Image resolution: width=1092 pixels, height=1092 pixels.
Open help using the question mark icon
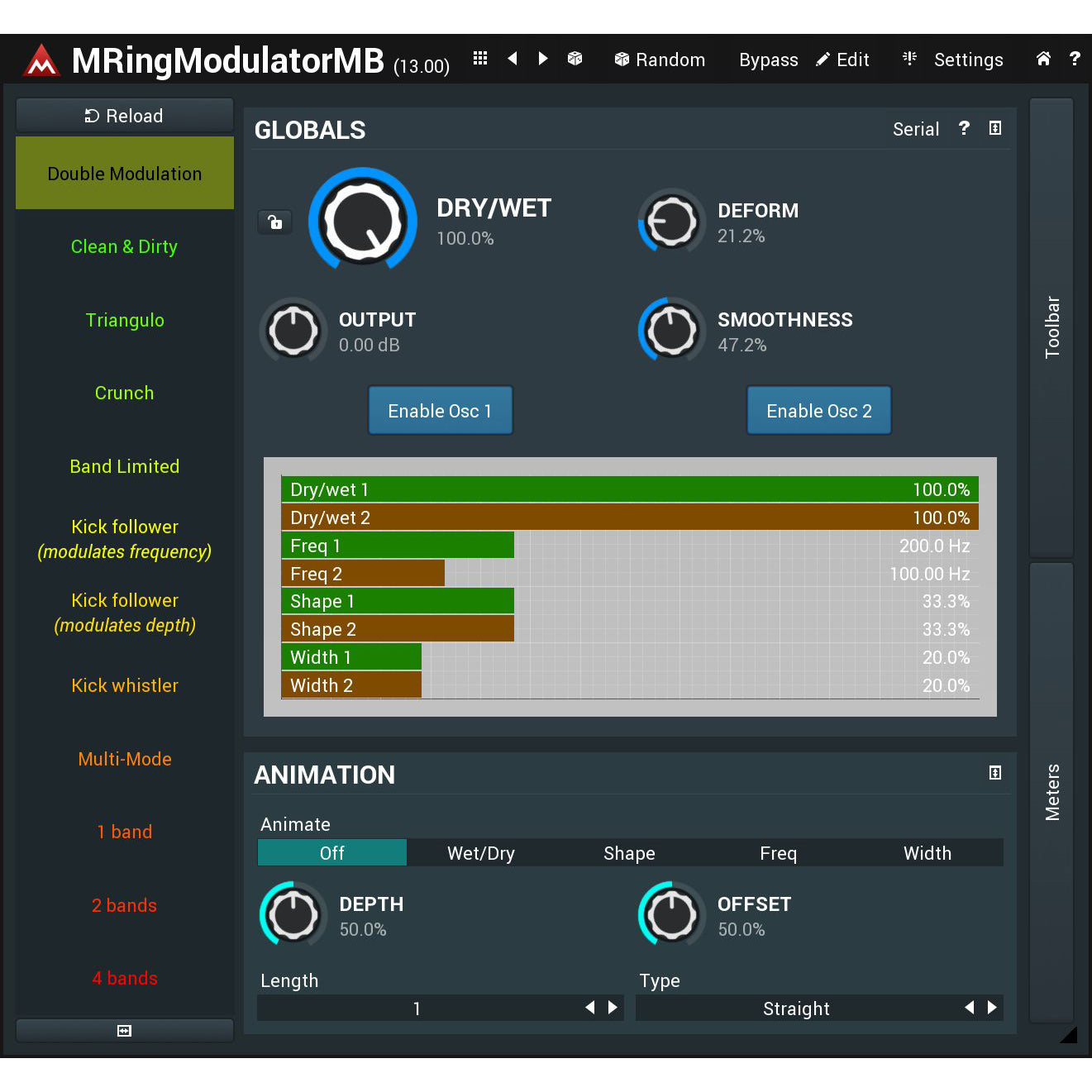point(1075,59)
